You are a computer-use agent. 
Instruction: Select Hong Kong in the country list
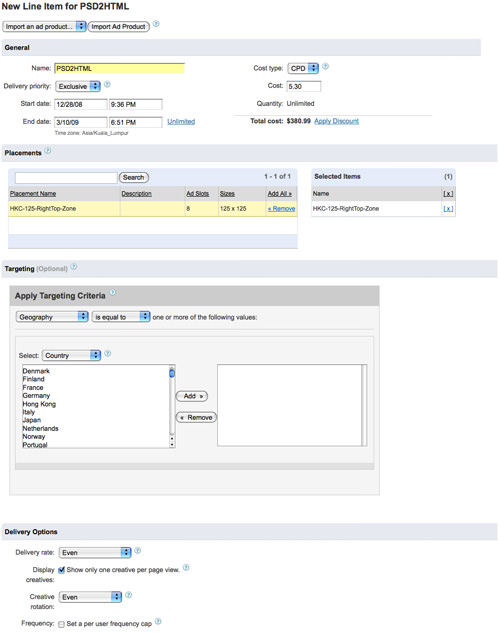coord(39,404)
